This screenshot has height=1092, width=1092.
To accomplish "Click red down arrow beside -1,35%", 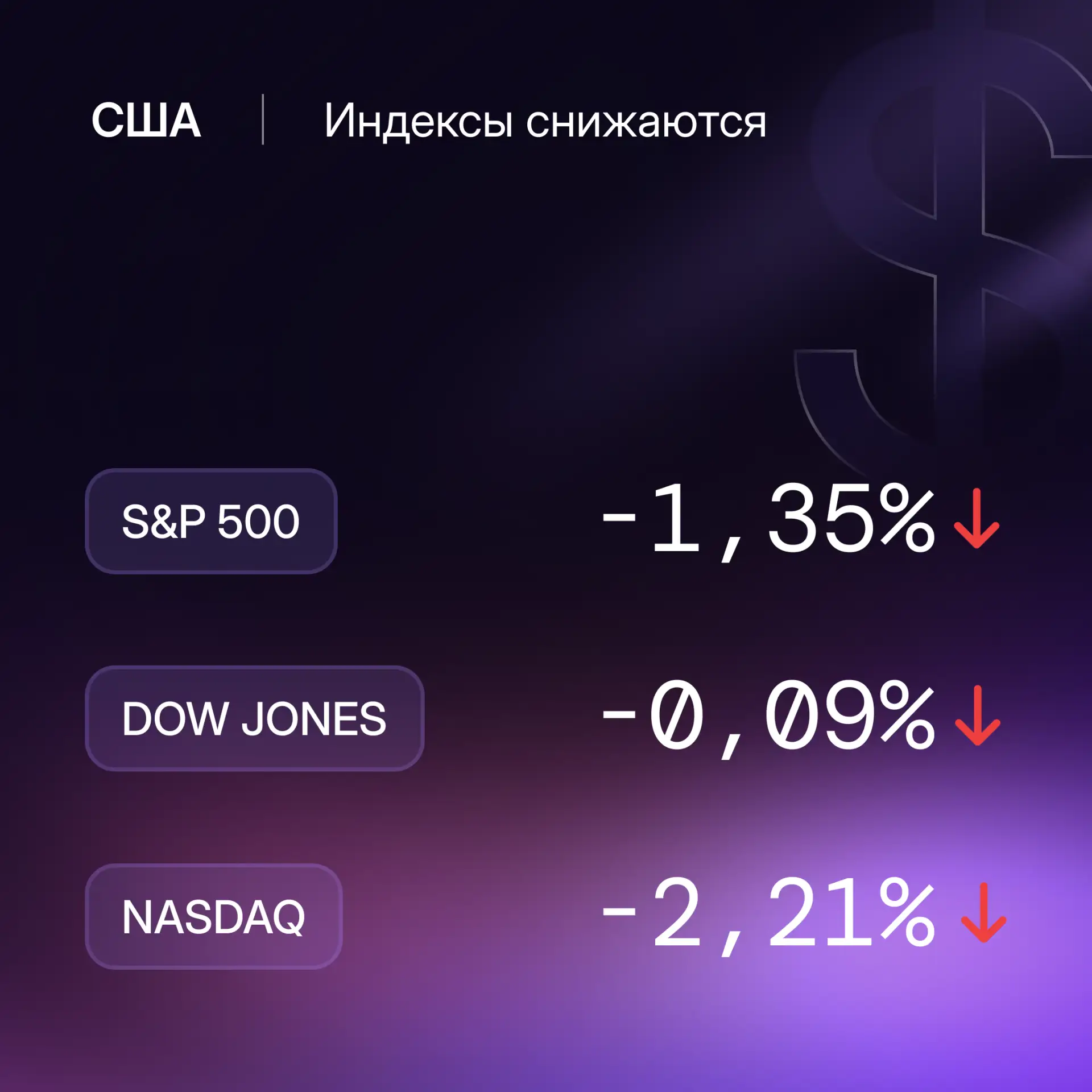I will tap(977, 519).
